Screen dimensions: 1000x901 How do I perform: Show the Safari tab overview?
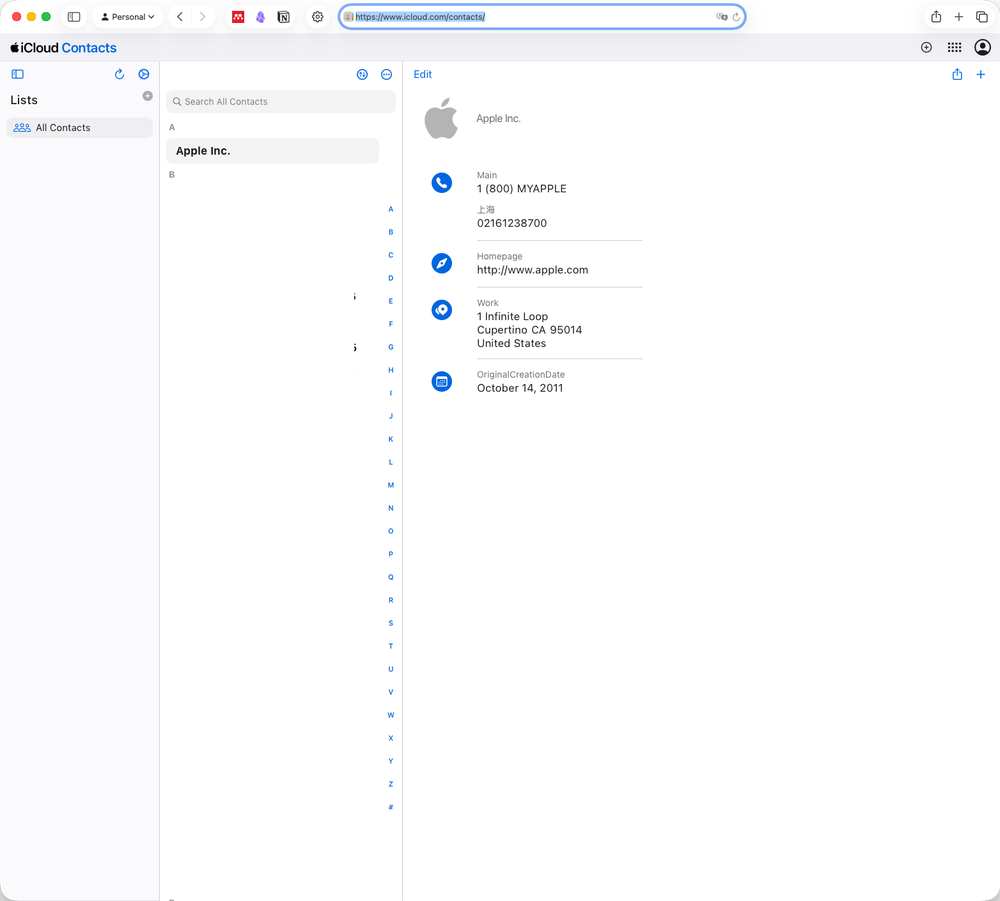coord(982,17)
